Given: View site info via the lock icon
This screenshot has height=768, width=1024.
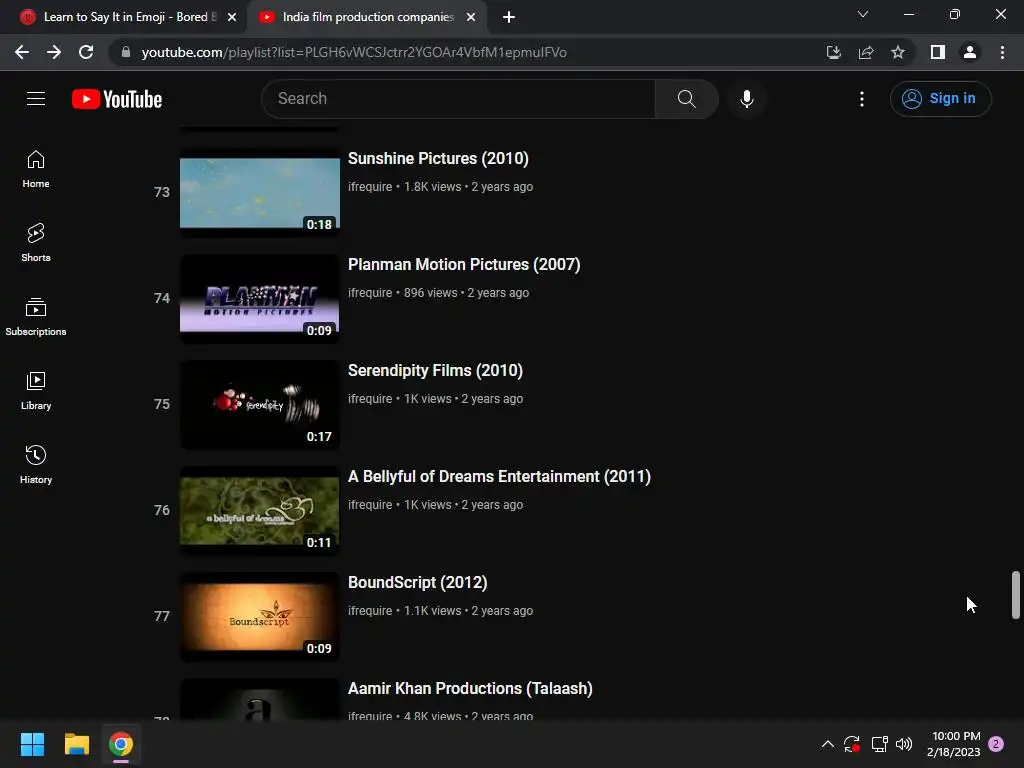Looking at the screenshot, I should point(126,52).
